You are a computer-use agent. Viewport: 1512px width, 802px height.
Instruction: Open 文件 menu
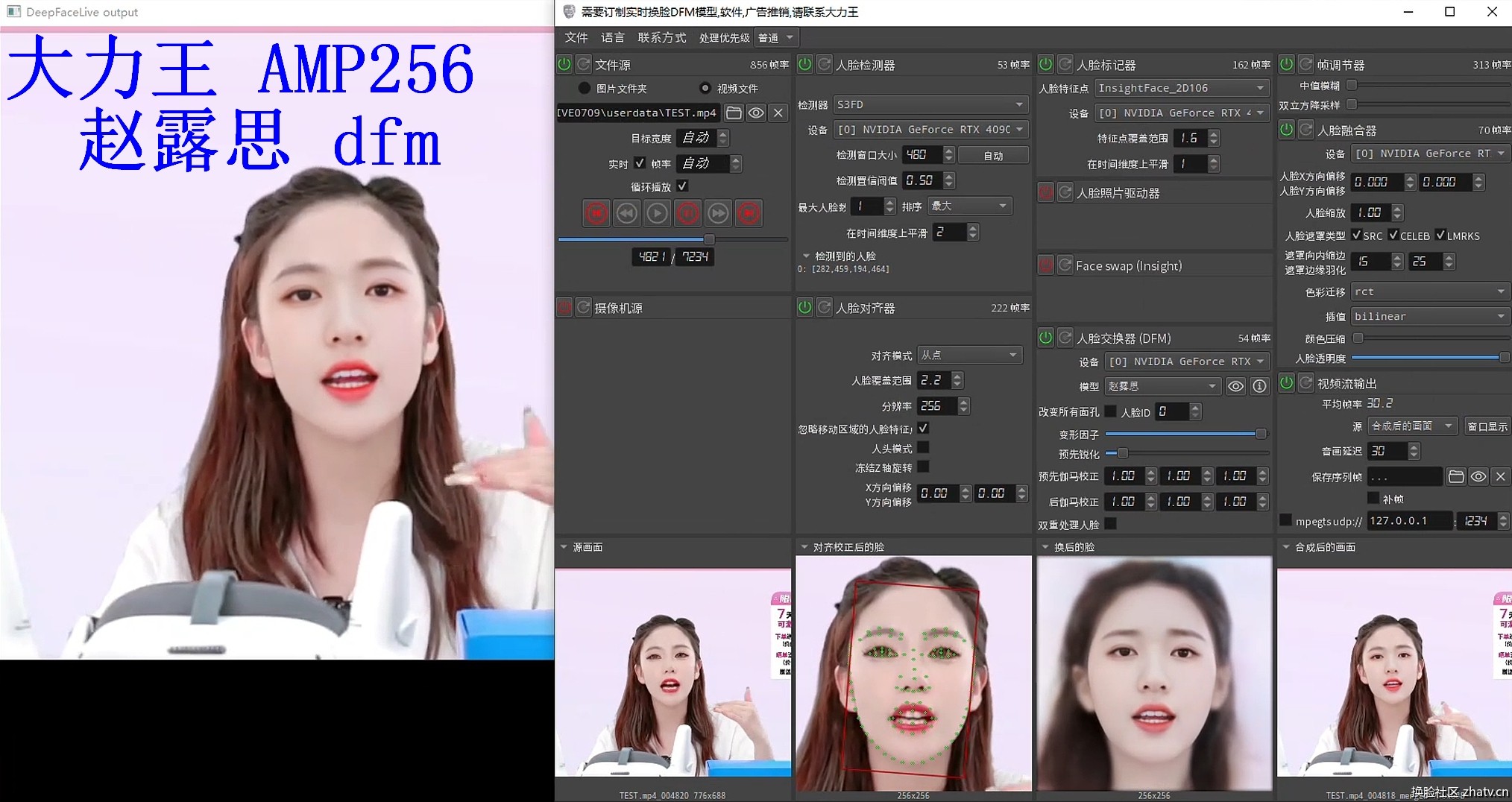(x=576, y=37)
